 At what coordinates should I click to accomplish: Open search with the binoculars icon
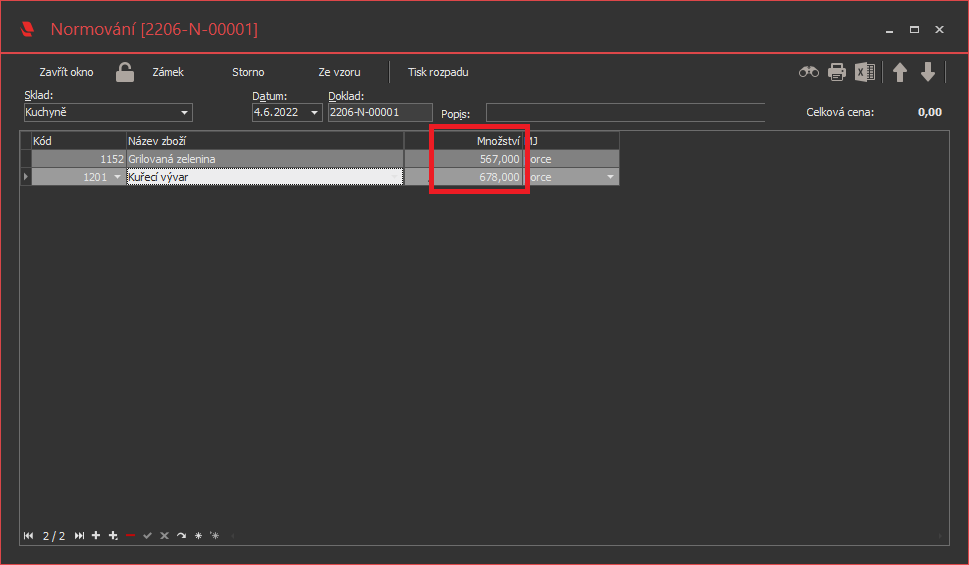coord(808,72)
